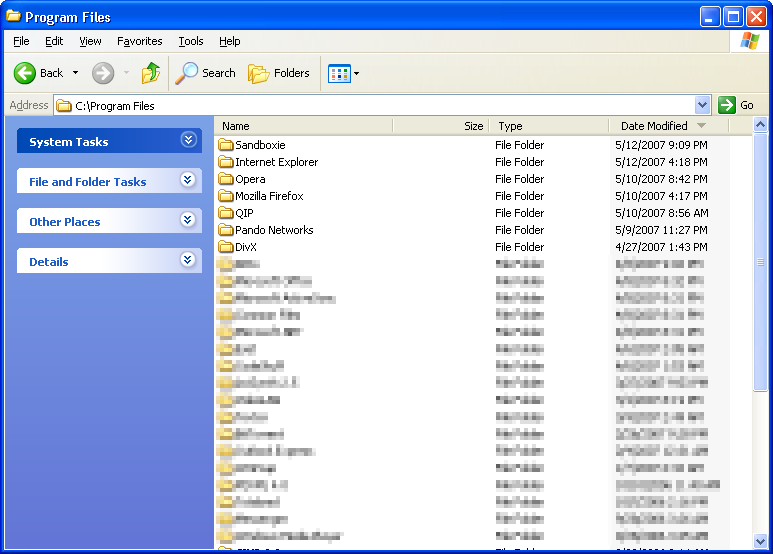This screenshot has width=773, height=554.
Task: Click File Folder type in QIP row
Action: (520, 213)
